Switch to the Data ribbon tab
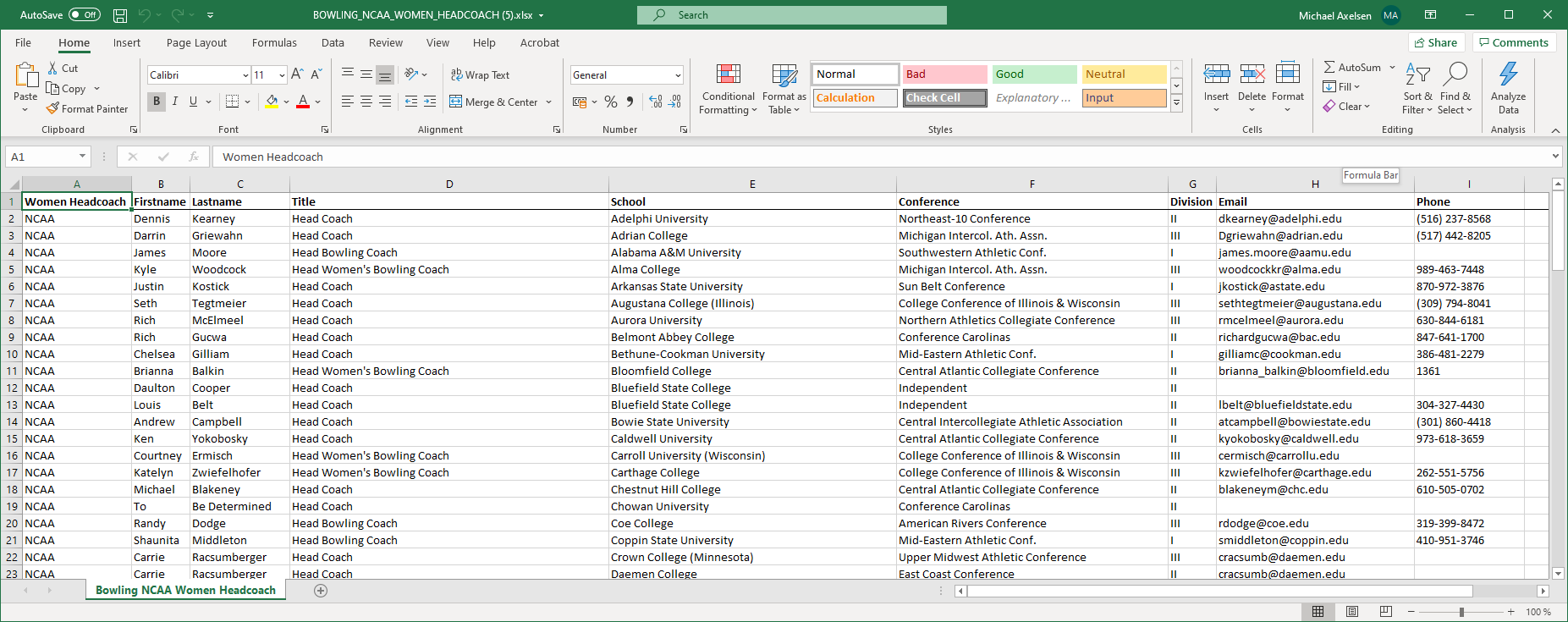Screen dimensions: 1568x622 pos(333,43)
